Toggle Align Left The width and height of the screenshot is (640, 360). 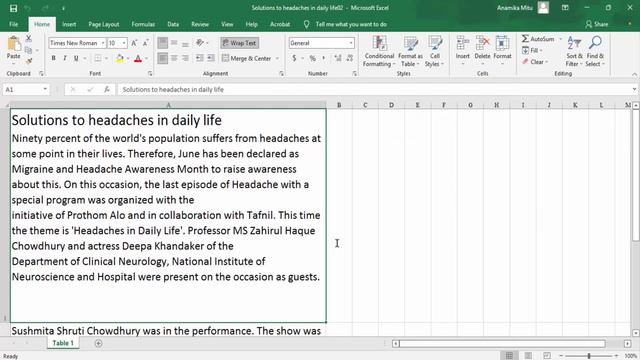coord(162,58)
